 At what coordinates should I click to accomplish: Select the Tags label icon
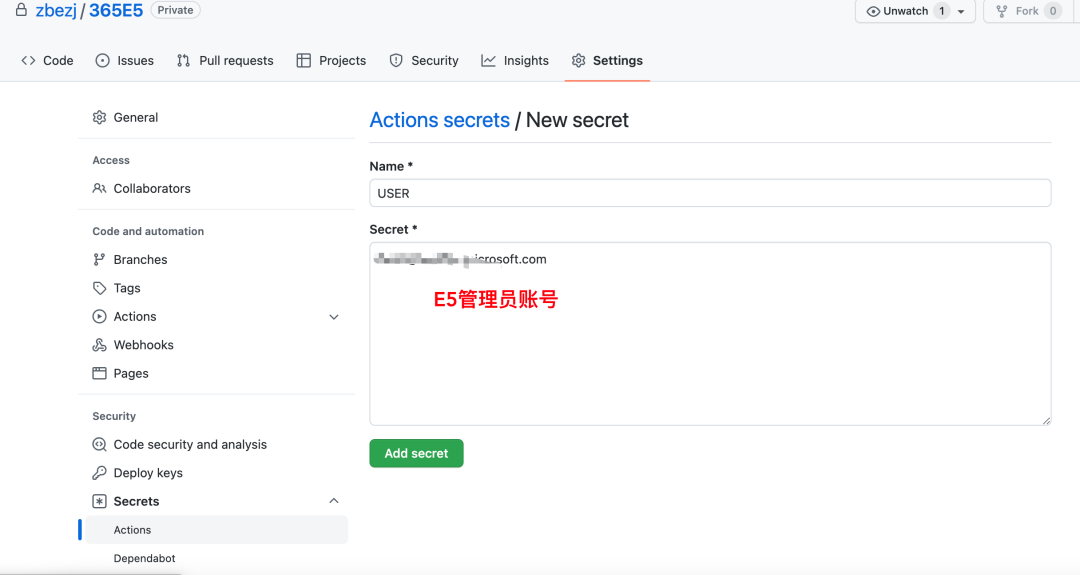point(99,288)
